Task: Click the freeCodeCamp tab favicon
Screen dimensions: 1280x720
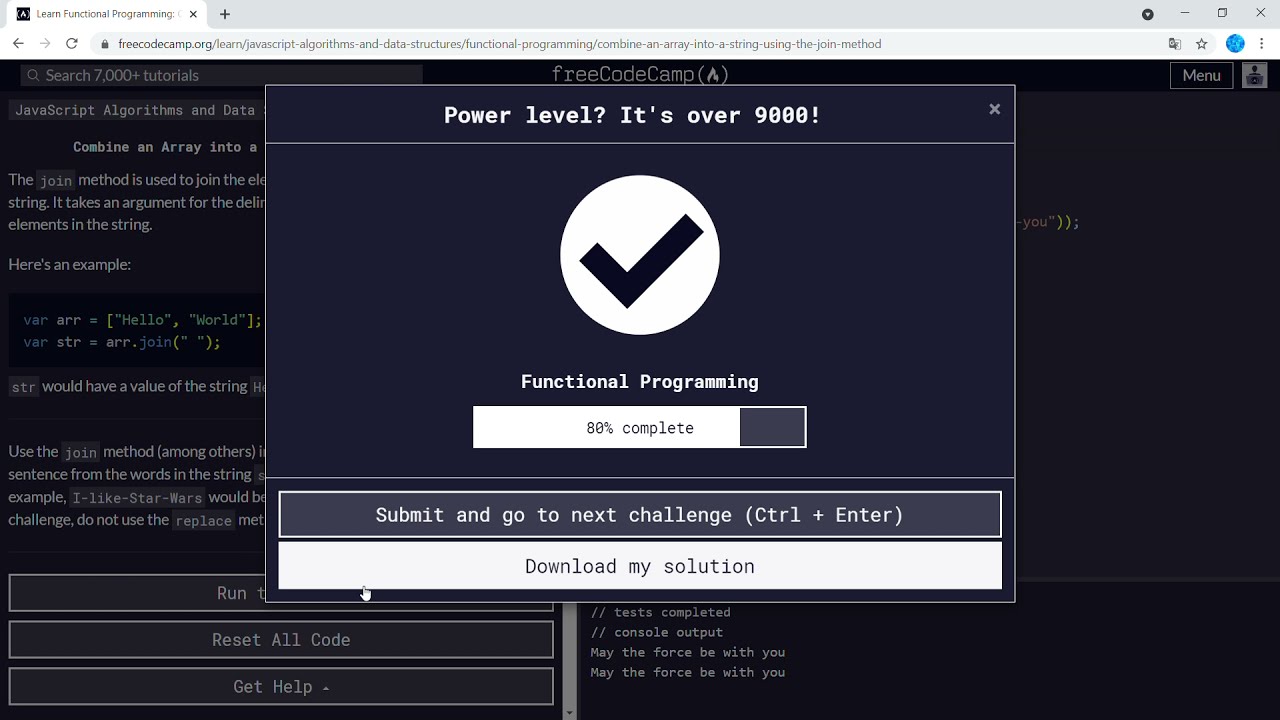Action: 23,14
